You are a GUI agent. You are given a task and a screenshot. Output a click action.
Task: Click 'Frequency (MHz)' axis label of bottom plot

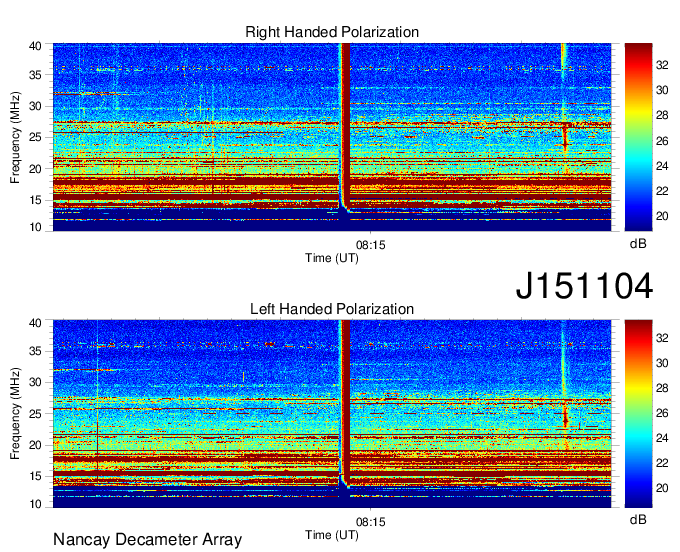(15, 414)
